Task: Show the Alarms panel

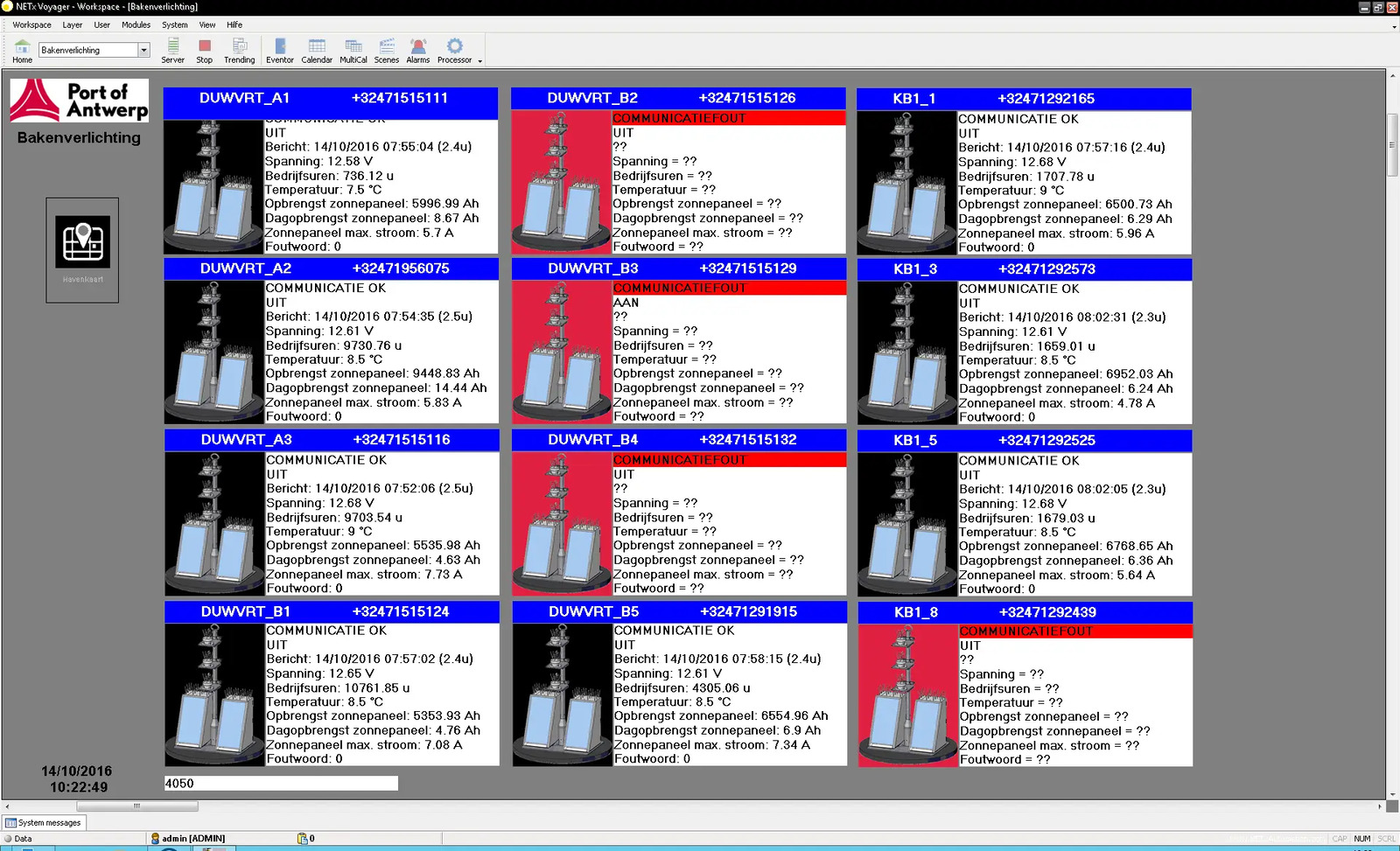Action: tap(418, 51)
